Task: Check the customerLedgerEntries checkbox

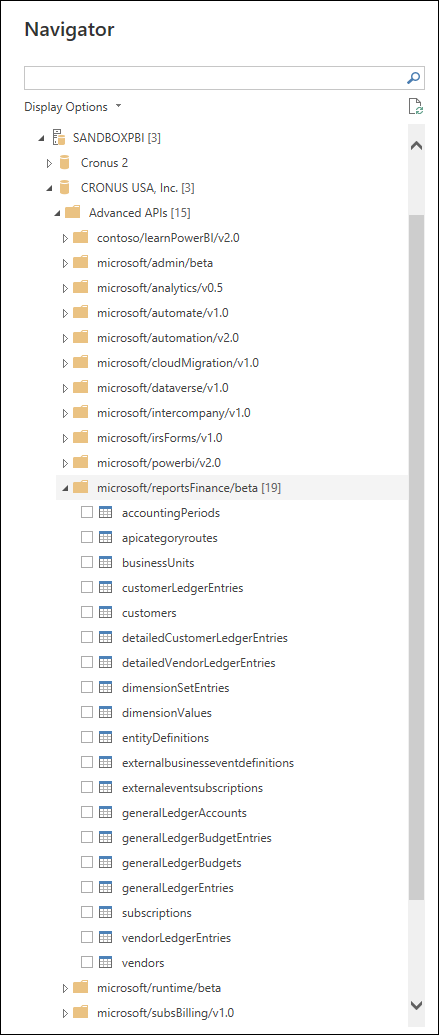Action: pos(87,588)
